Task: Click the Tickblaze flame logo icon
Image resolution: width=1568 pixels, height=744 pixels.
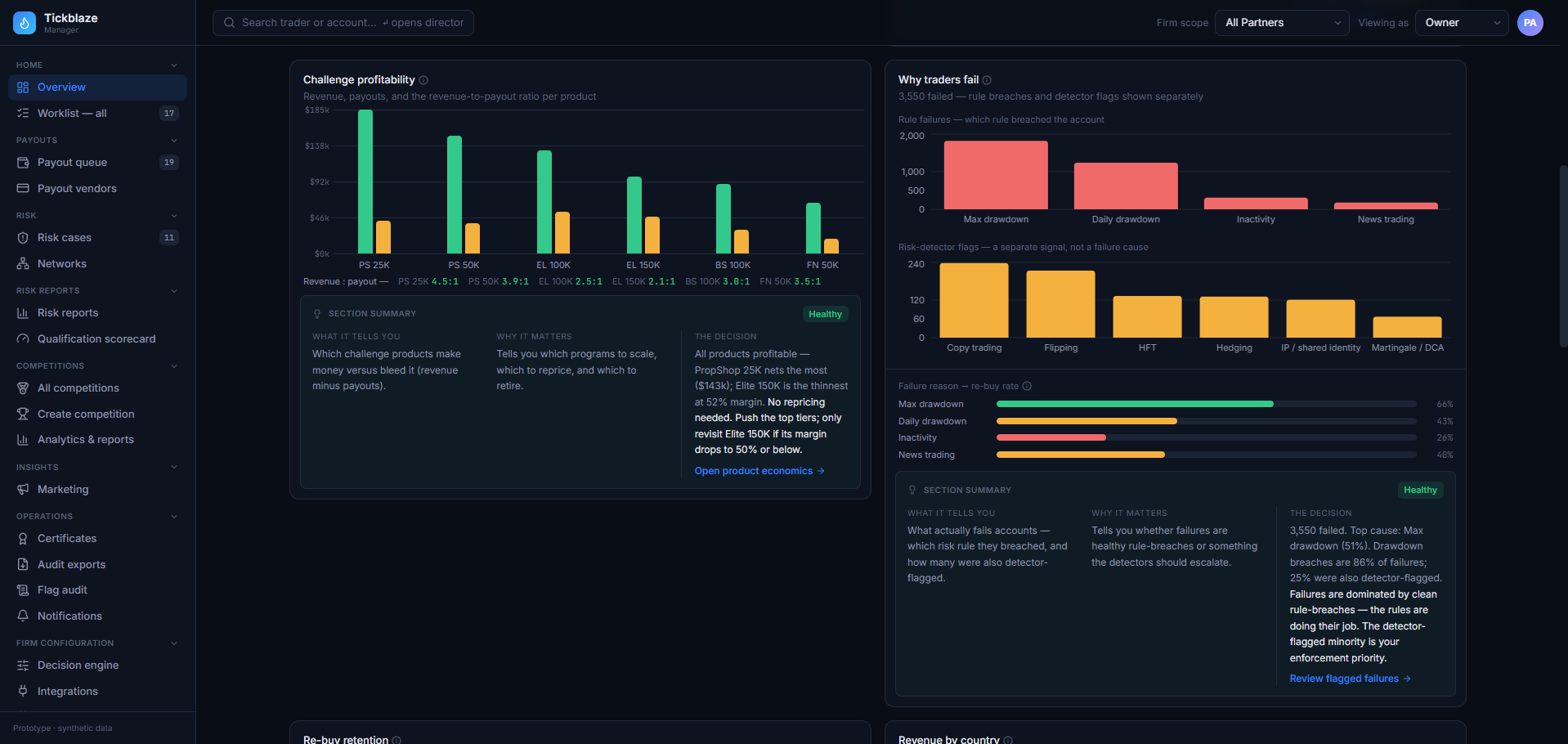Action: (25, 23)
